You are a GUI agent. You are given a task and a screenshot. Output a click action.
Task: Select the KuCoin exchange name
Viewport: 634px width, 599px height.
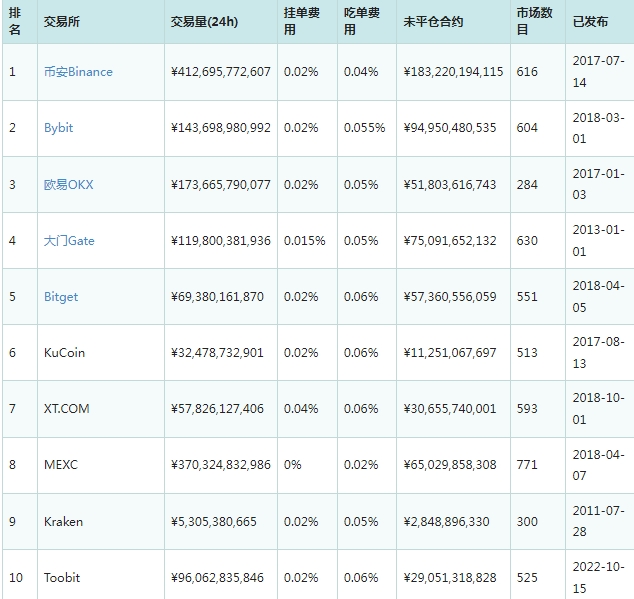click(x=64, y=353)
